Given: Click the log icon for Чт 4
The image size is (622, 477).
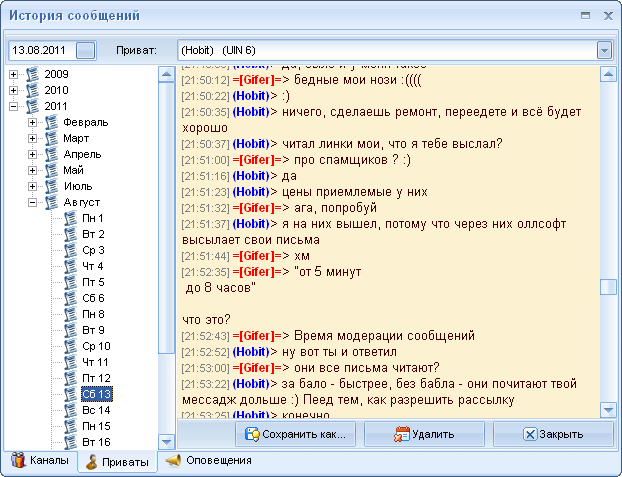Looking at the screenshot, I should 71,266.
